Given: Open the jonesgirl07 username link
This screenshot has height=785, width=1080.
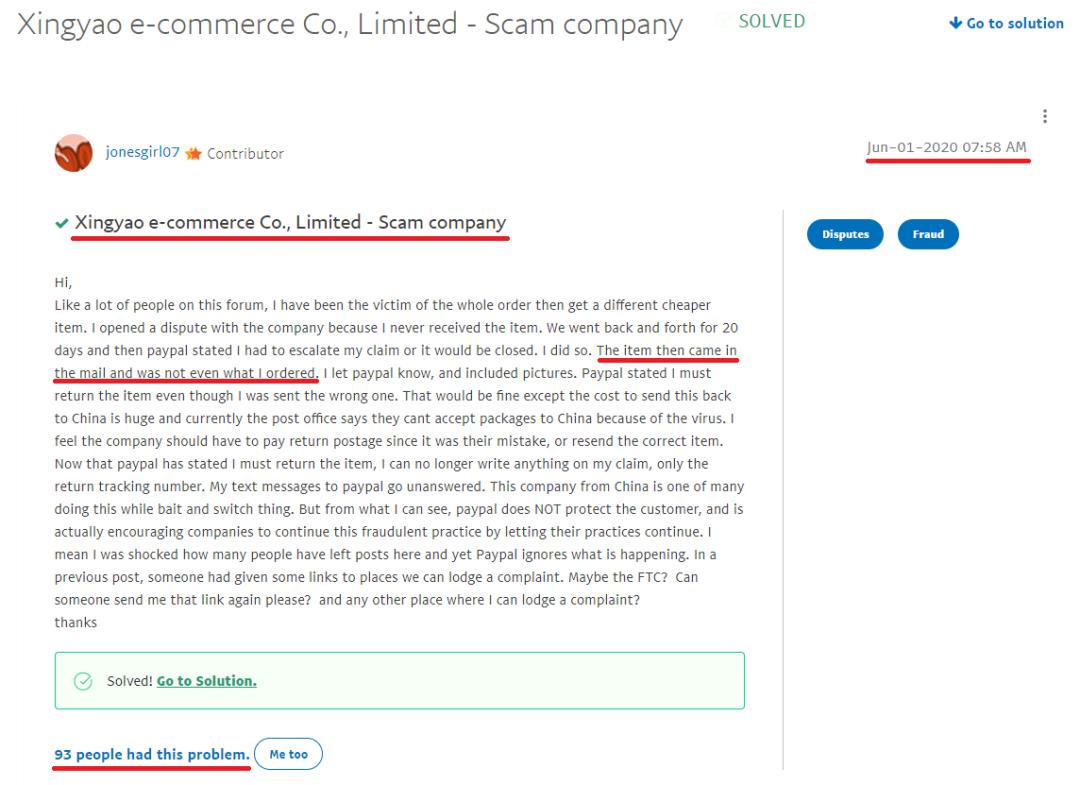Looking at the screenshot, I should click(x=142, y=153).
